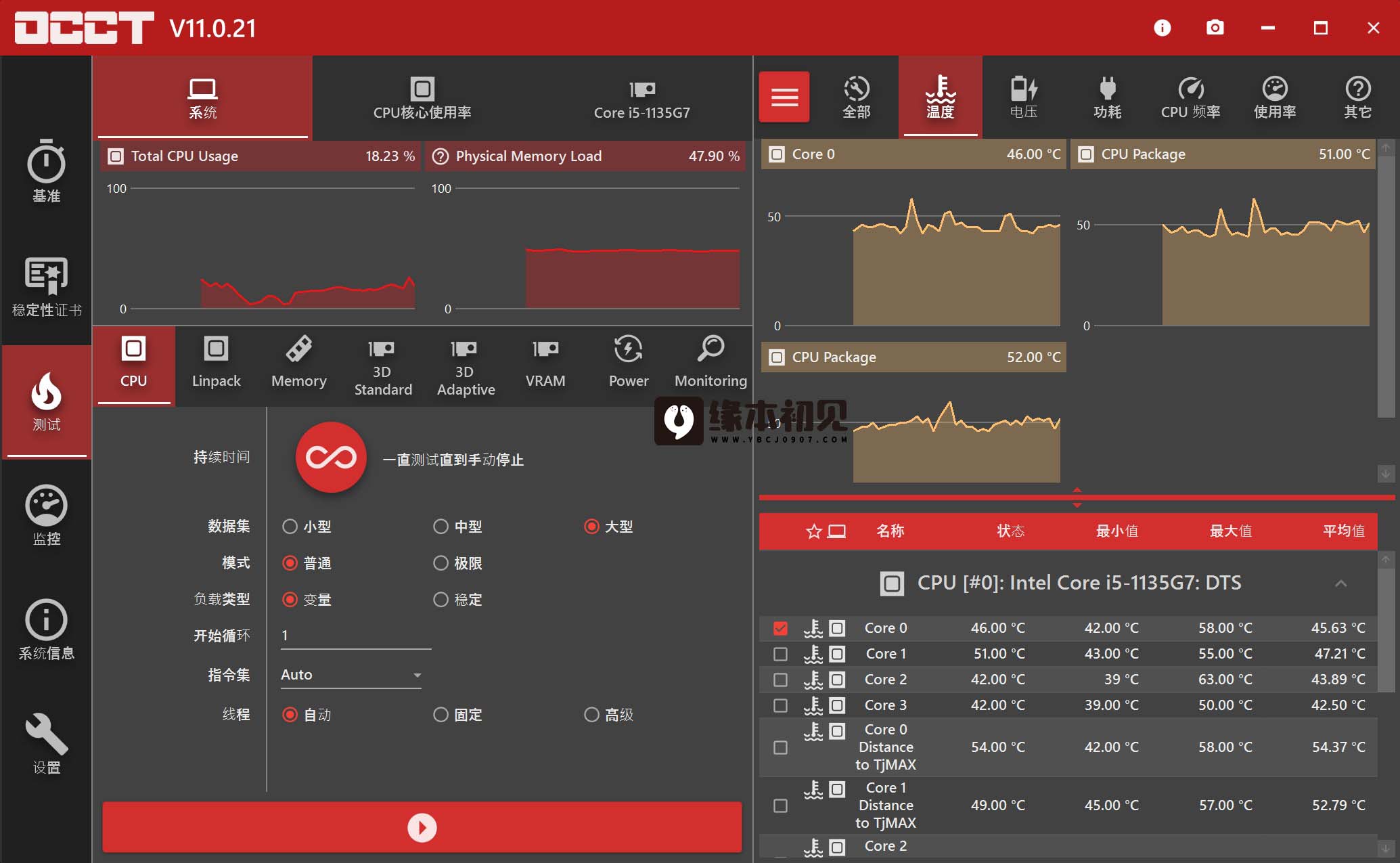
Task: Start the test with play button
Action: click(x=422, y=827)
